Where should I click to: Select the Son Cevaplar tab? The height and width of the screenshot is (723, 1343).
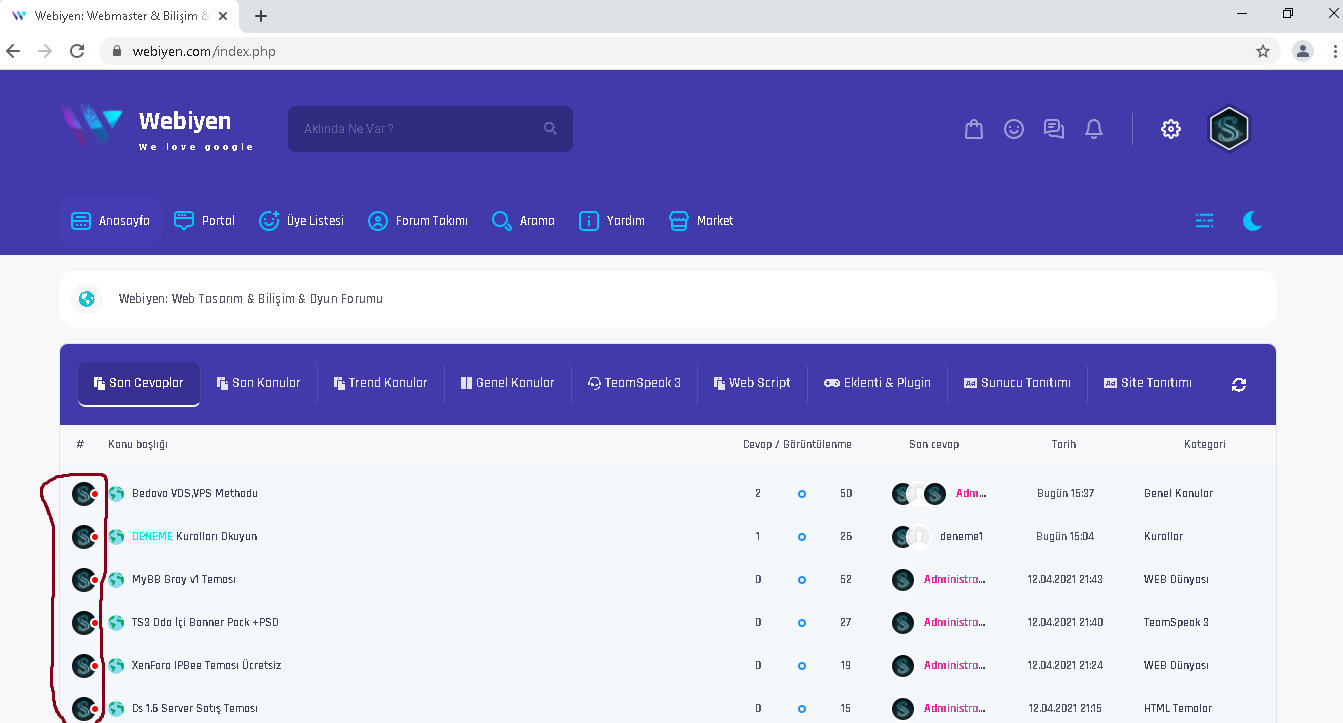point(139,384)
